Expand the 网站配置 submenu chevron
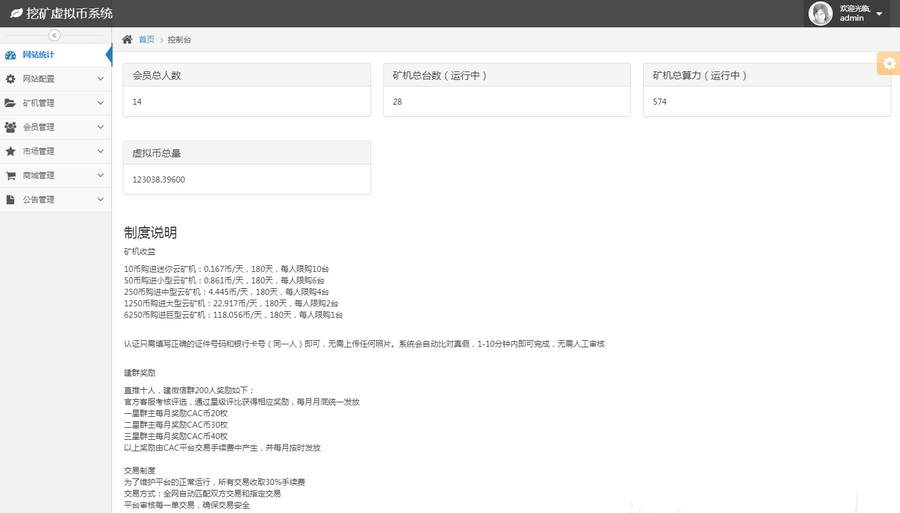 100,79
